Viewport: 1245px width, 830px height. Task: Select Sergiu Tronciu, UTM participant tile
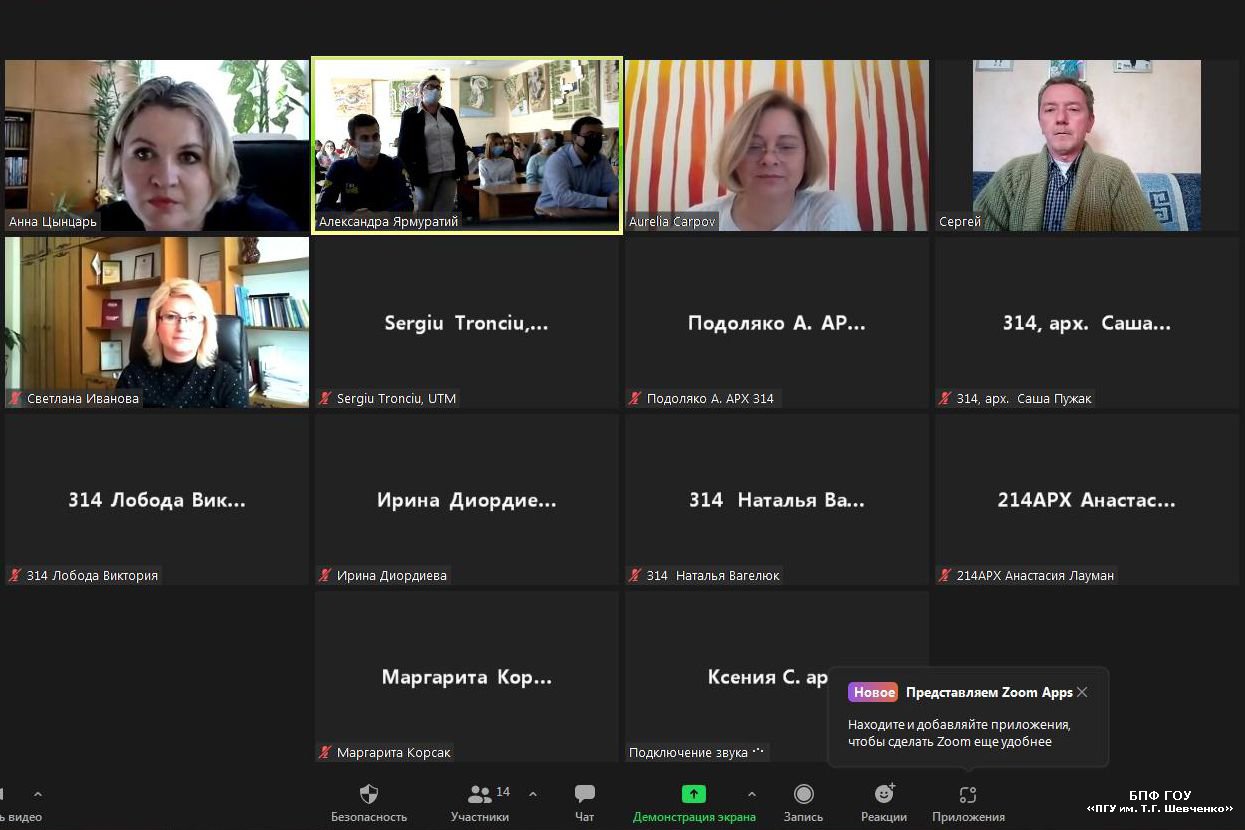pos(467,322)
